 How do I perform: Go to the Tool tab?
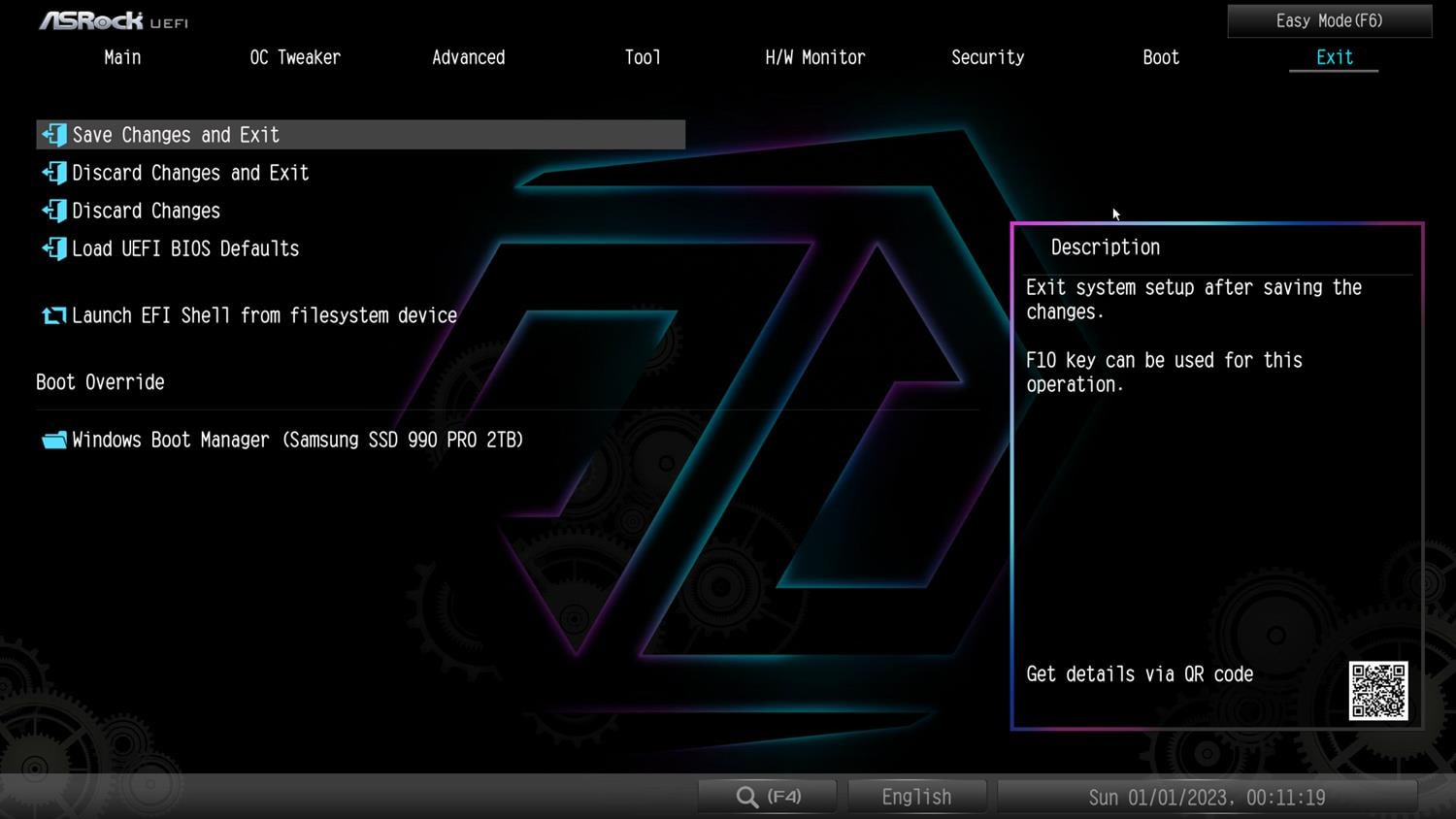pyautogui.click(x=643, y=57)
